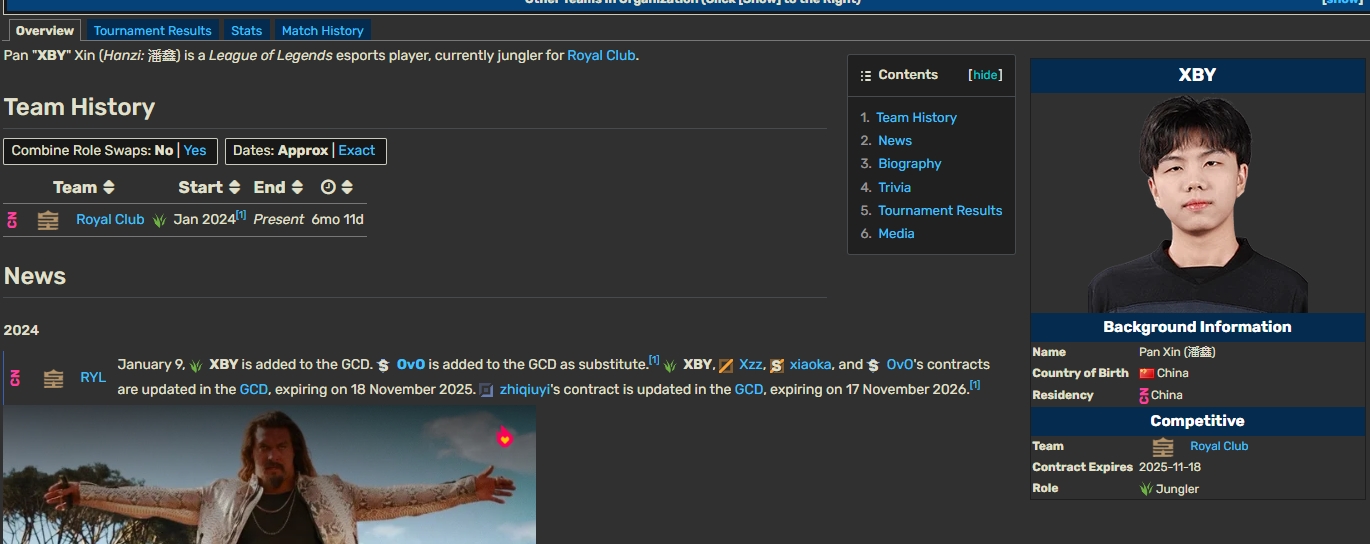Screen dimensions: 1370x544
Task: Click top lane icon before Xzz
Action: coord(726,365)
